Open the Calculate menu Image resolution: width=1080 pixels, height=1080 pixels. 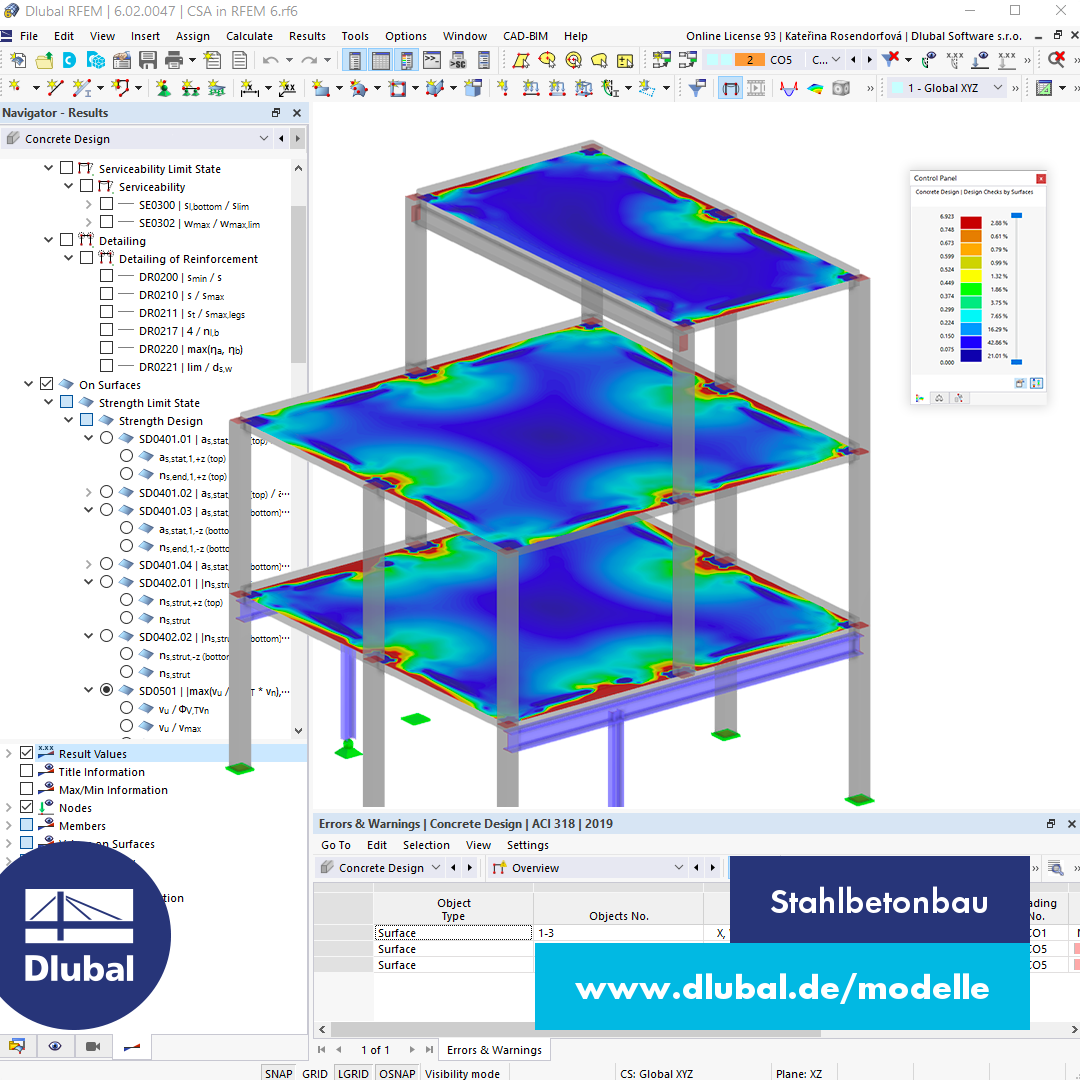coord(249,36)
